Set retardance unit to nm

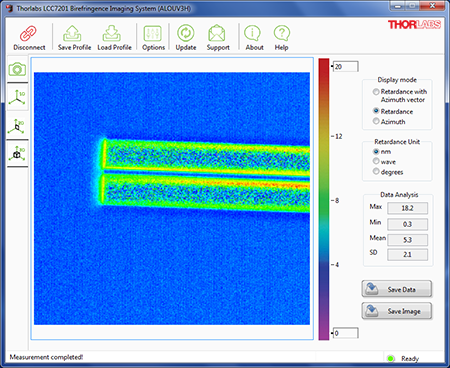click(376, 151)
